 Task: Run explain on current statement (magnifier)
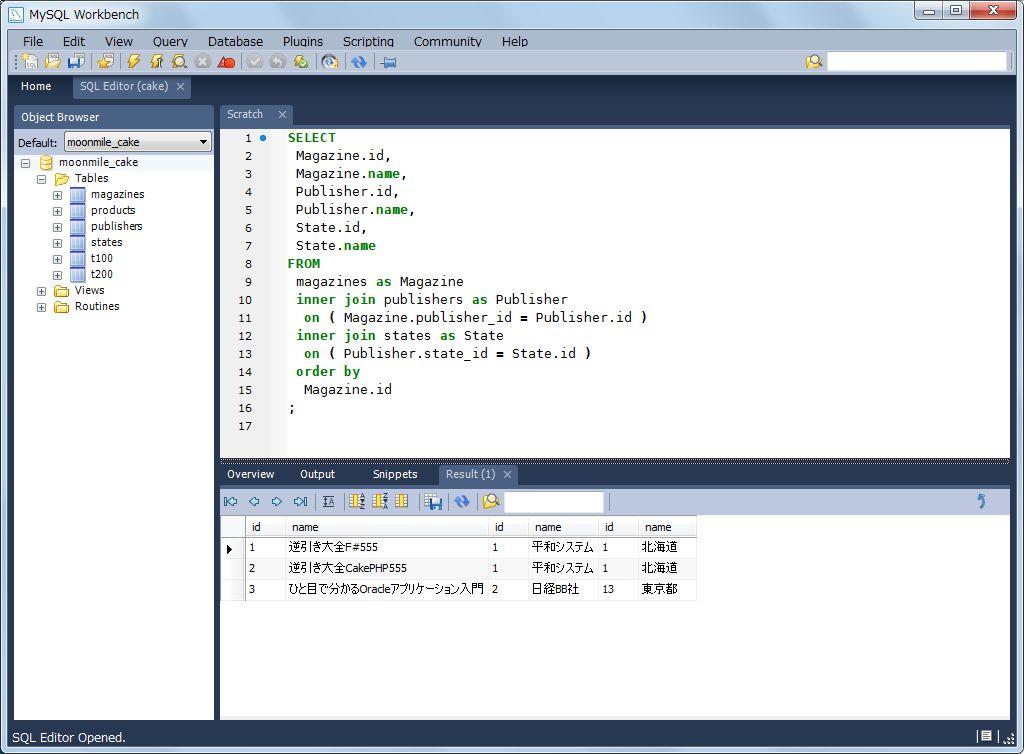(179, 62)
